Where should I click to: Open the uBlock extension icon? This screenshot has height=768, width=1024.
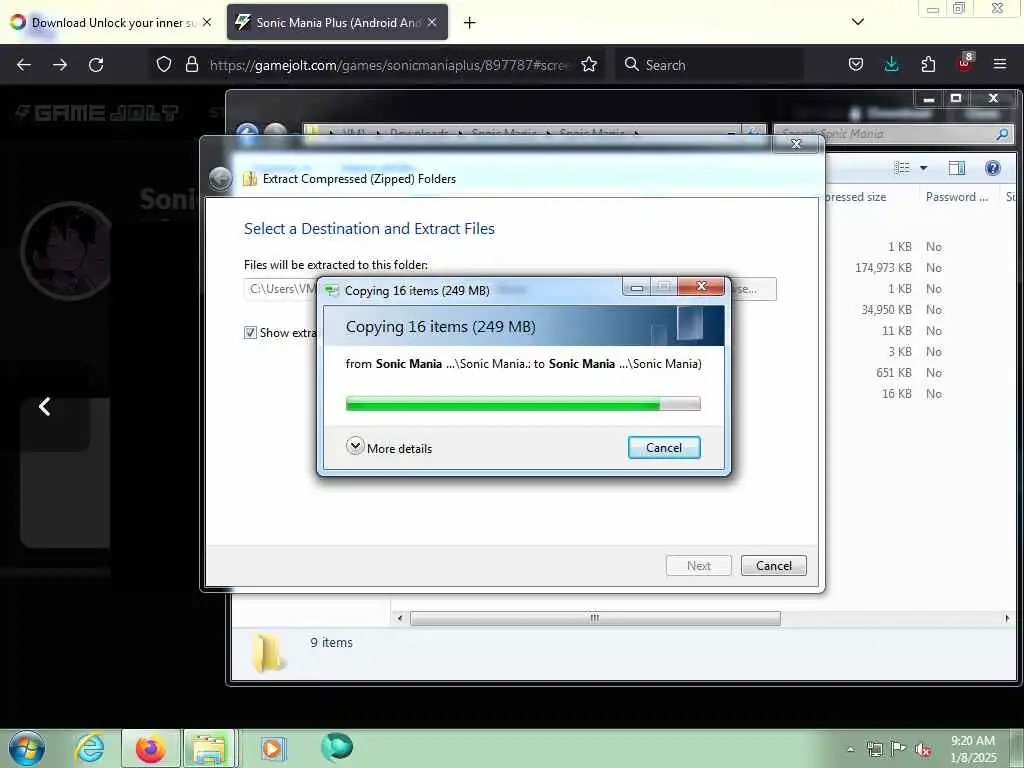tap(965, 63)
